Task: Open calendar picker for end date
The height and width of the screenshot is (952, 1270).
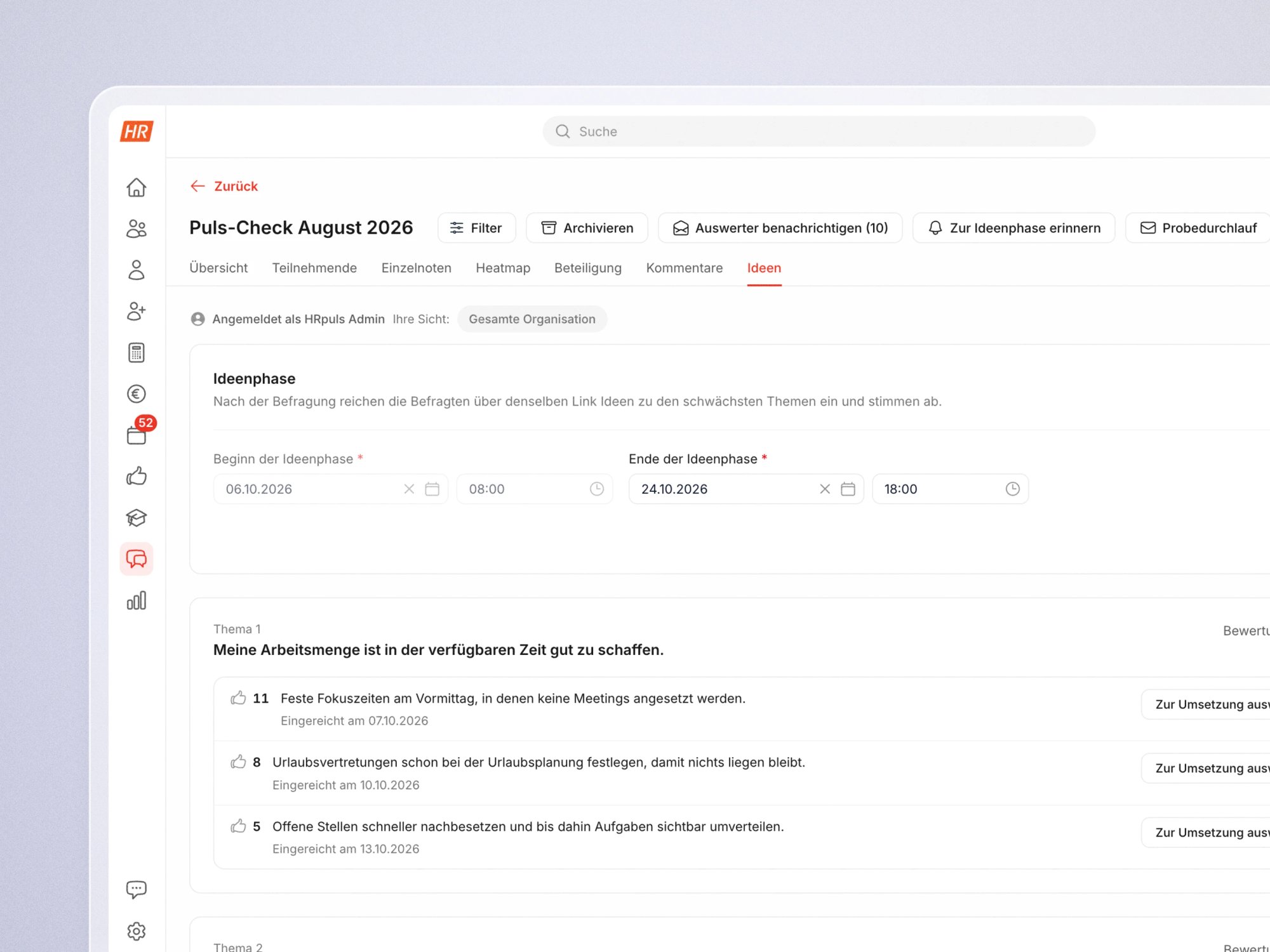Action: pos(848,489)
